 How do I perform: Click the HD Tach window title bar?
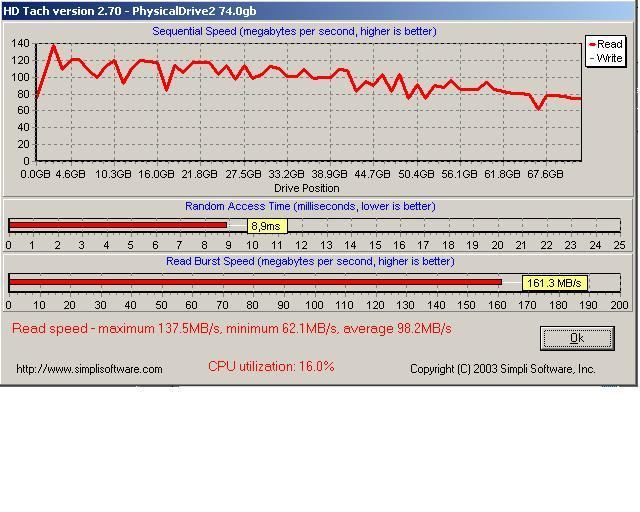tap(318, 11)
